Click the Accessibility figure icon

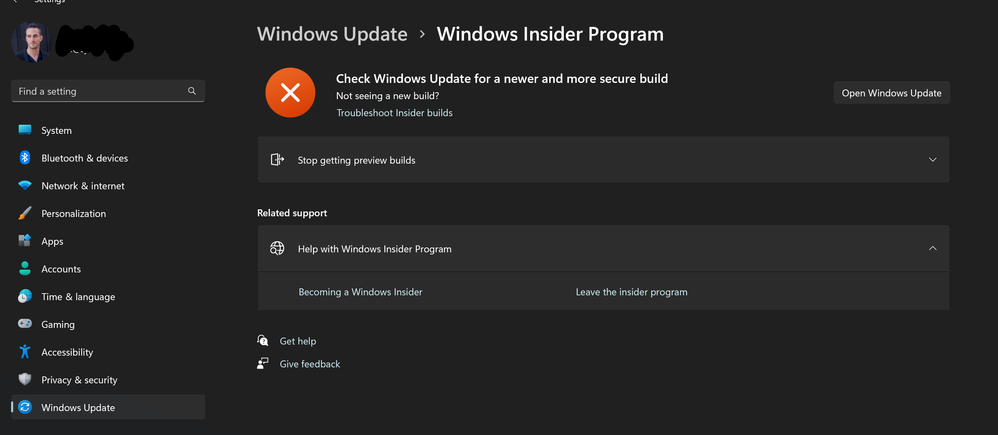tap(25, 352)
